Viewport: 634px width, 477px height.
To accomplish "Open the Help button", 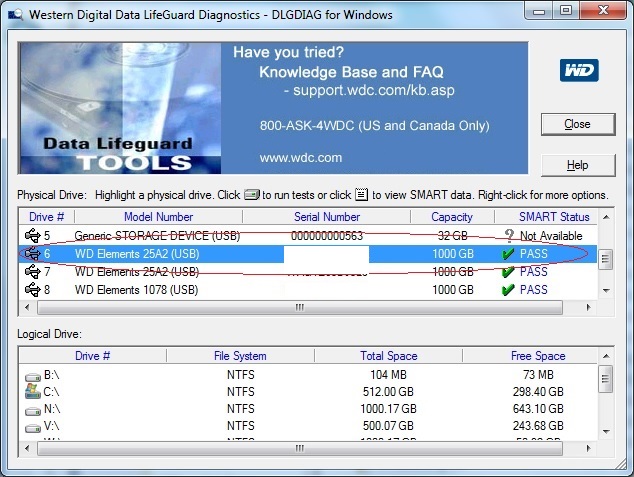I will click(x=578, y=165).
